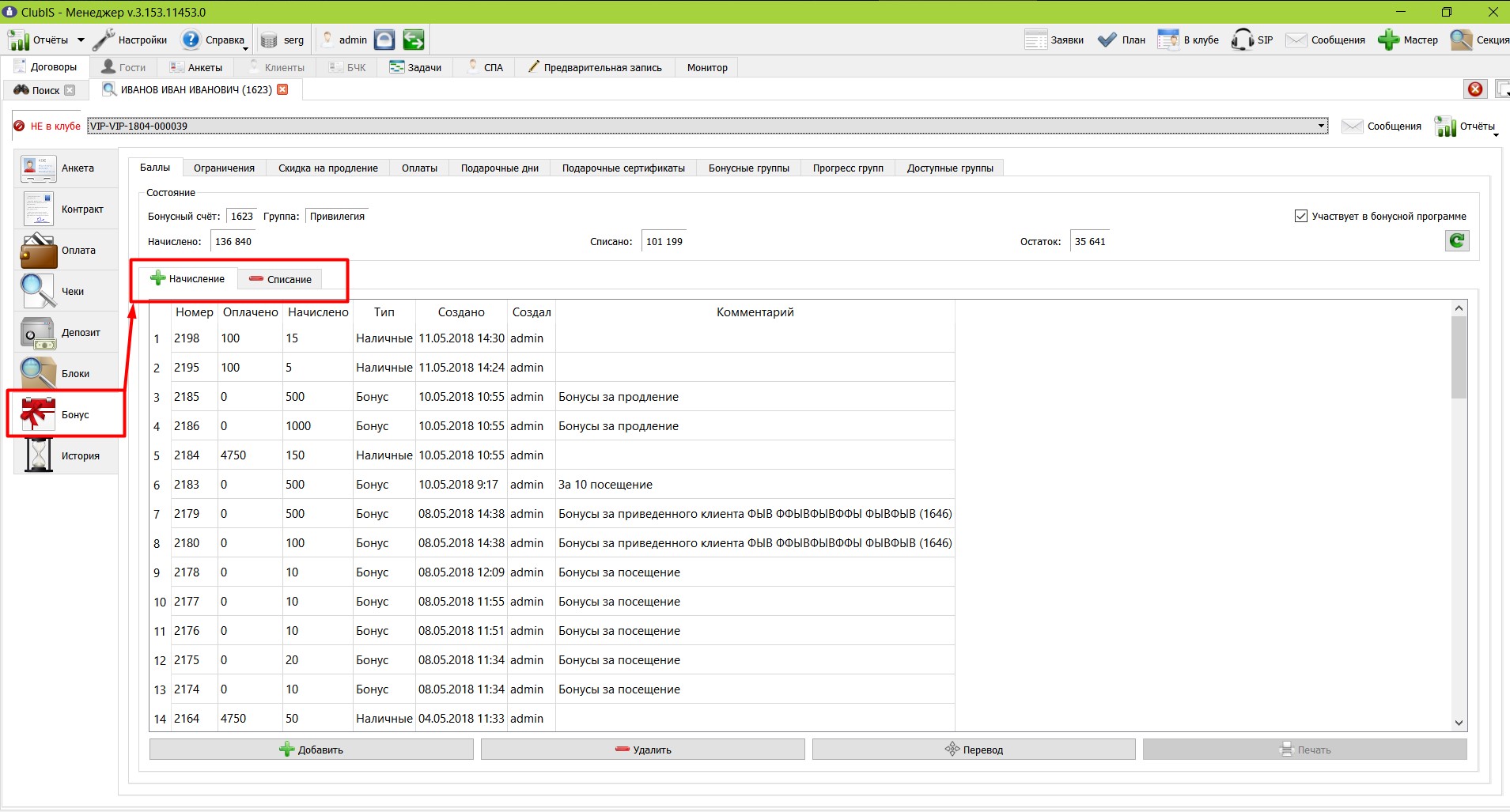Open Настройки tools icon
This screenshot has height=812, width=1510.
click(x=104, y=40)
